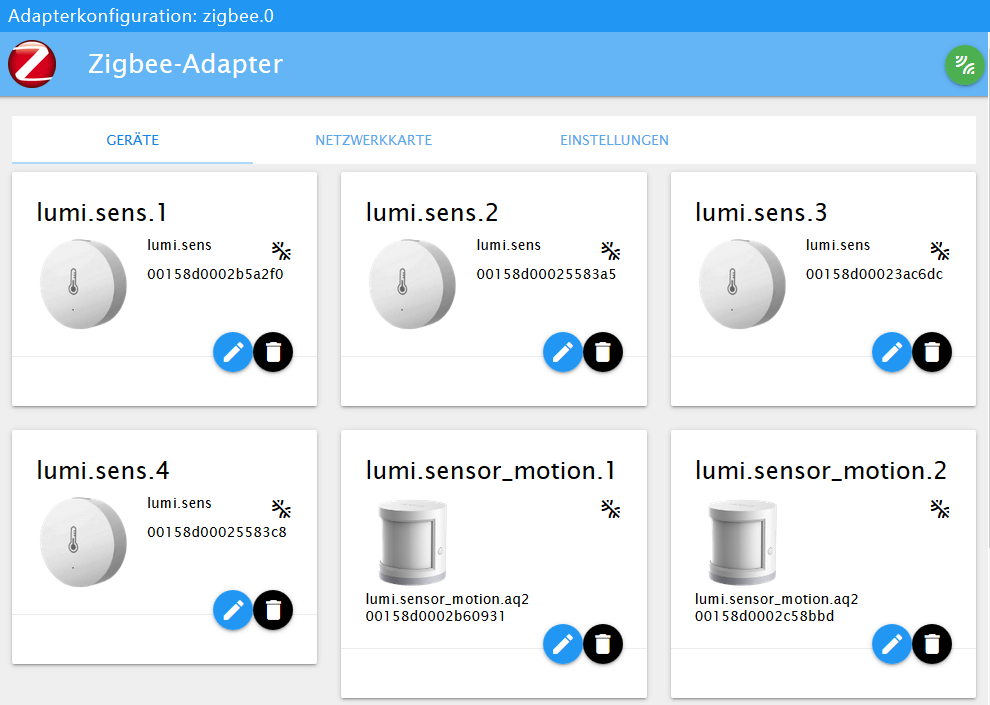Click link status icon on lumi.sensor_motion.2 card
The height and width of the screenshot is (705, 990).
point(940,509)
